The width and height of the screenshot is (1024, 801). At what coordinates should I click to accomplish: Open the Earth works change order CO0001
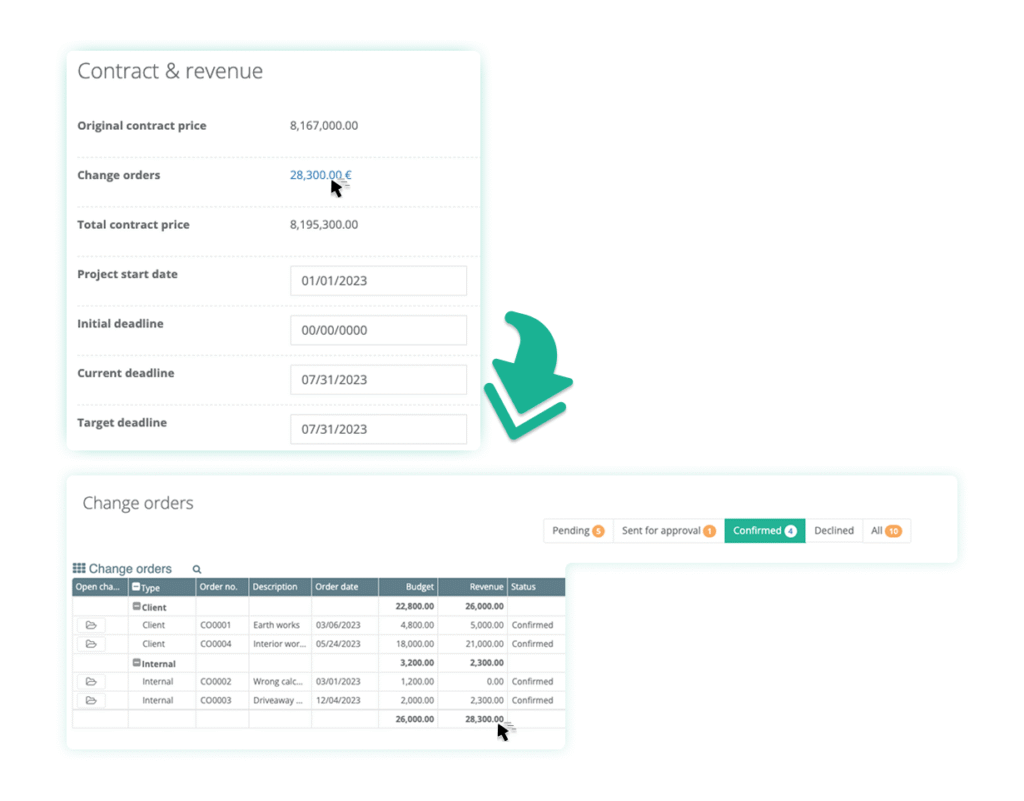[91, 625]
